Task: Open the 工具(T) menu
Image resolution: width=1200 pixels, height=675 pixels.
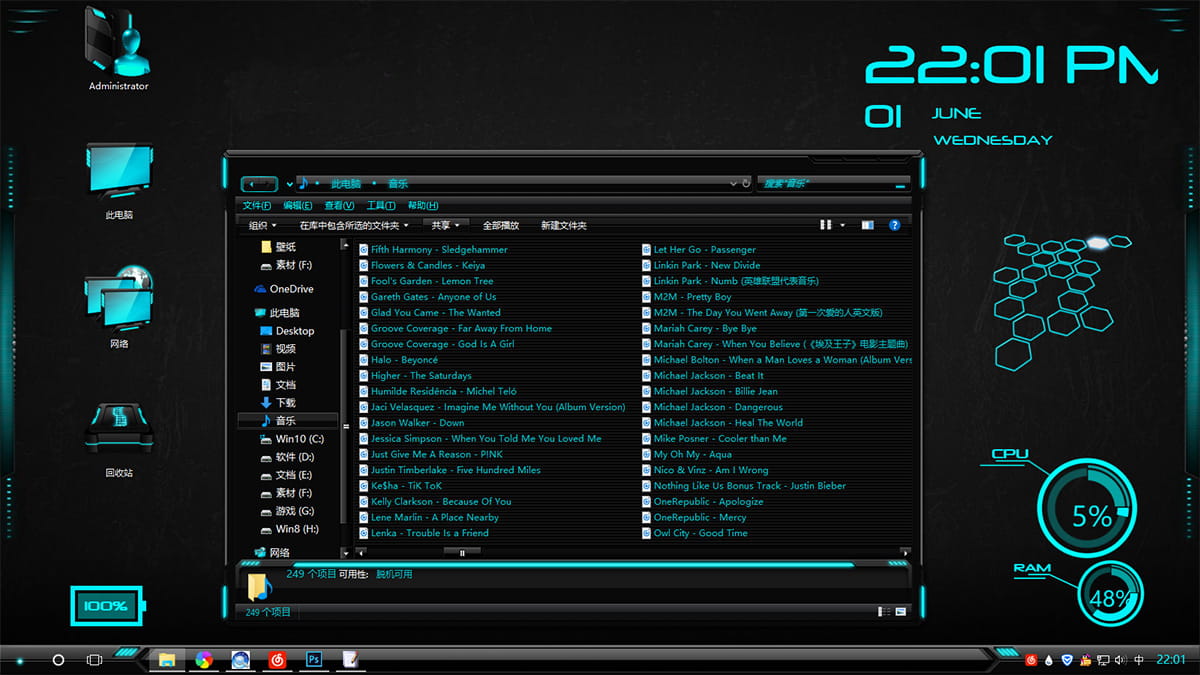Action: [x=381, y=205]
